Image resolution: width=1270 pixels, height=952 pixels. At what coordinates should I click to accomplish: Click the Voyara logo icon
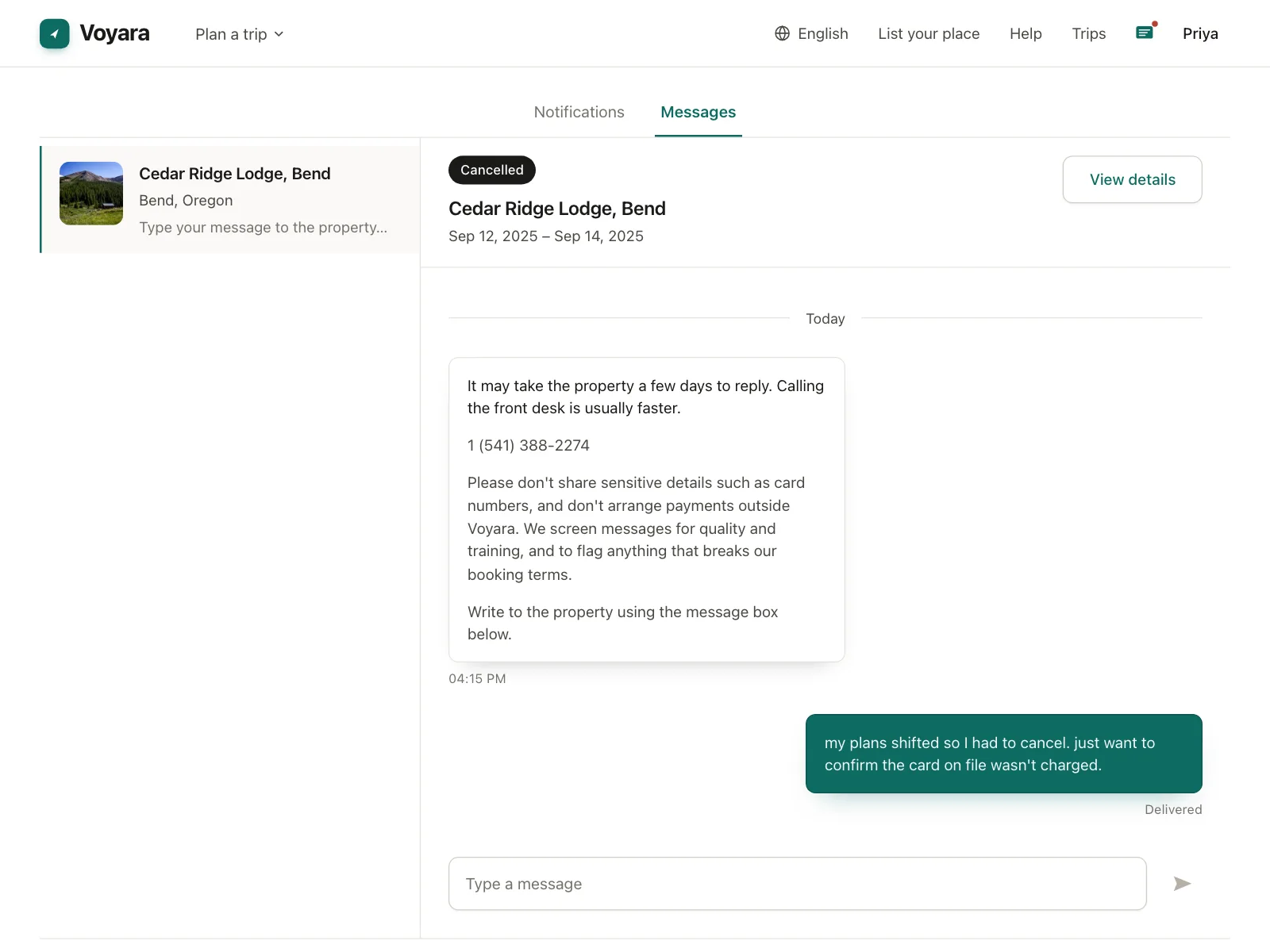[x=55, y=33]
